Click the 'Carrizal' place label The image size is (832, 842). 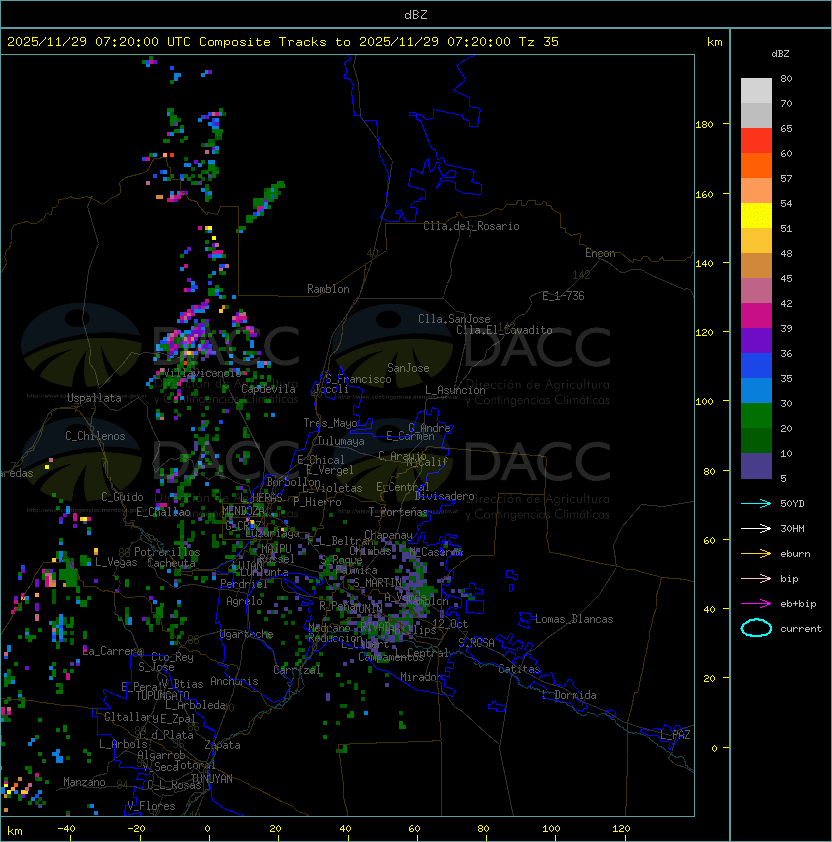297,670
